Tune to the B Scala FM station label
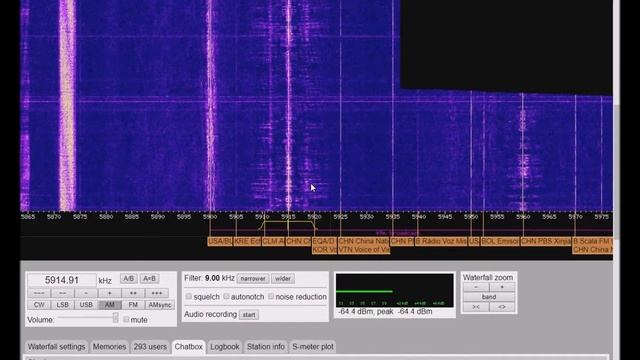Screen dimensions: 640x360 click(x=592, y=242)
